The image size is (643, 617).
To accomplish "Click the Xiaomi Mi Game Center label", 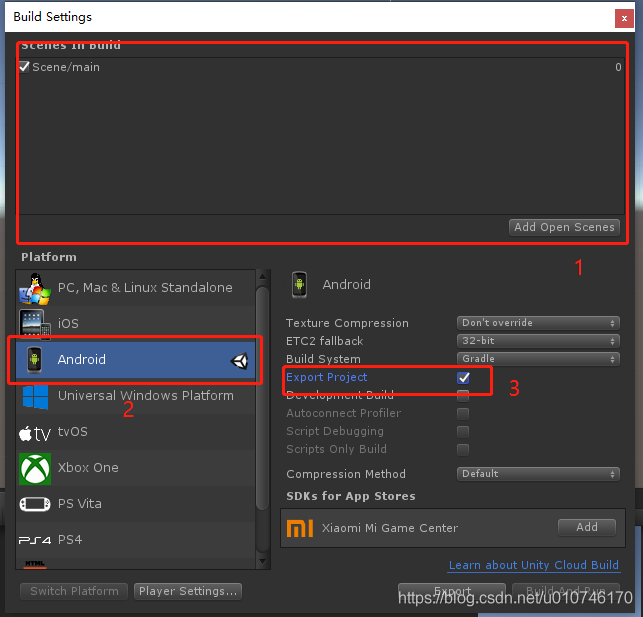I will click(390, 528).
